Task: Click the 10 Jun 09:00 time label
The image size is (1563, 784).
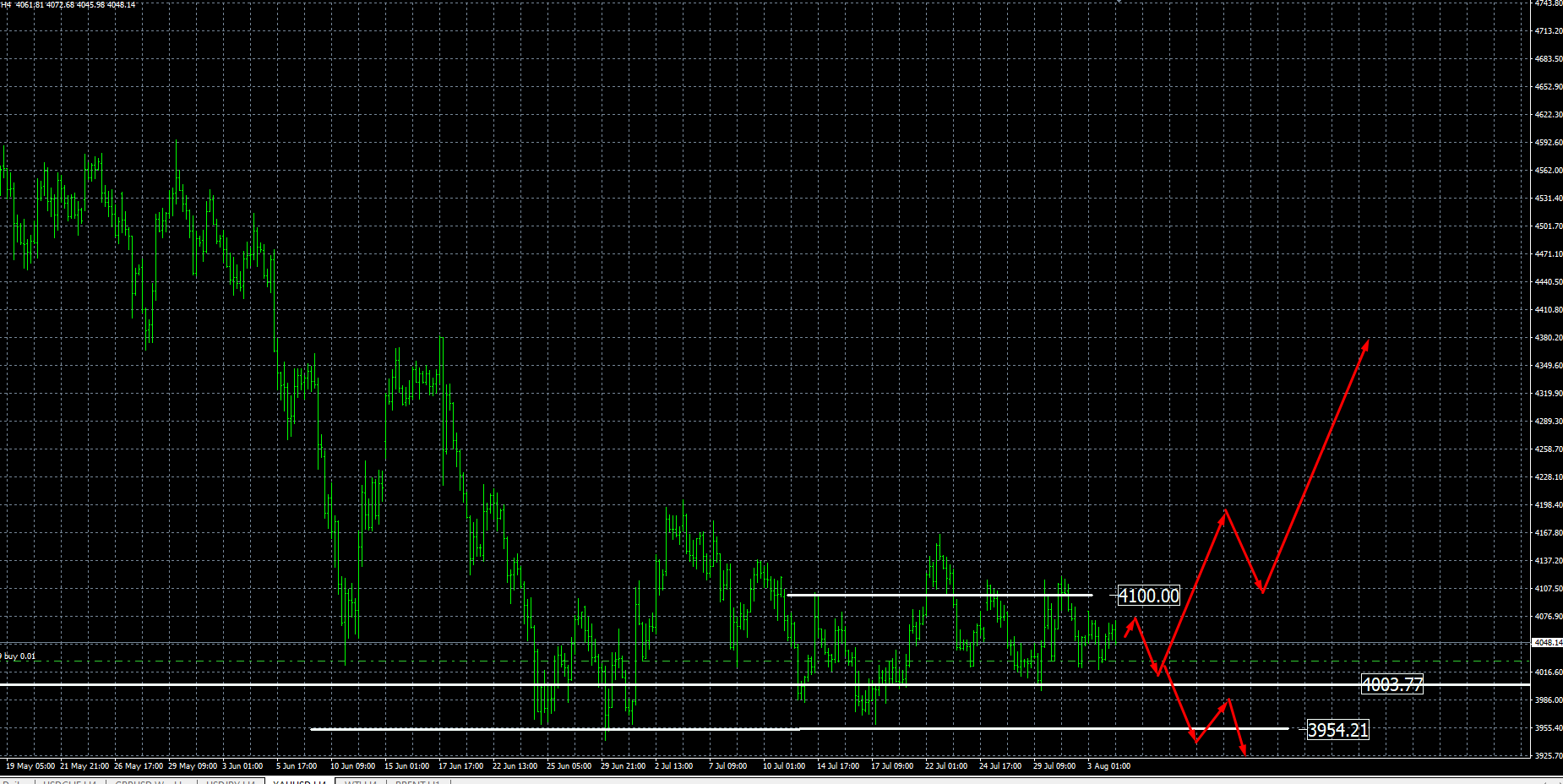Action: pos(352,766)
